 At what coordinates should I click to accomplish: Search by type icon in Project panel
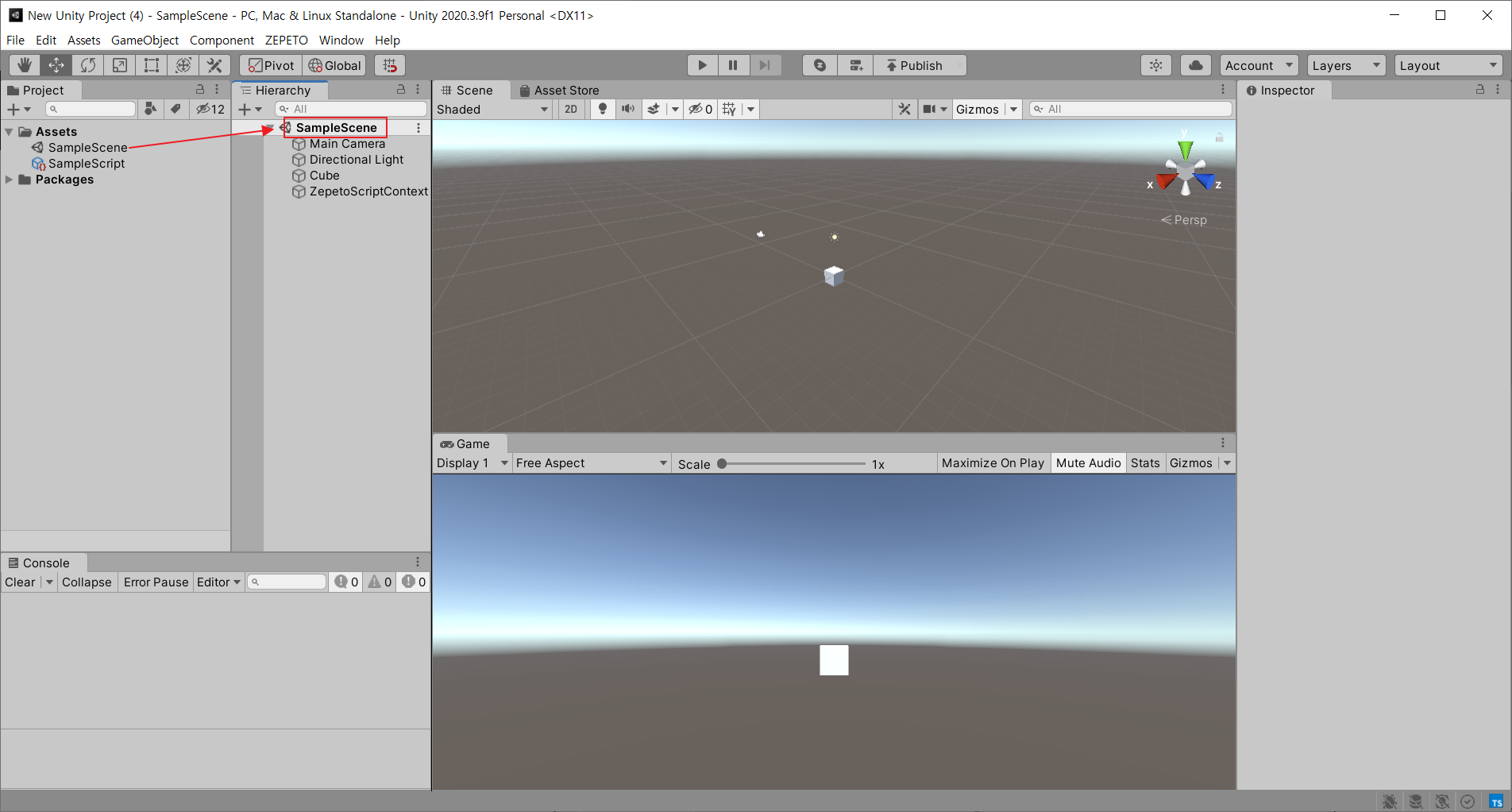coord(150,109)
